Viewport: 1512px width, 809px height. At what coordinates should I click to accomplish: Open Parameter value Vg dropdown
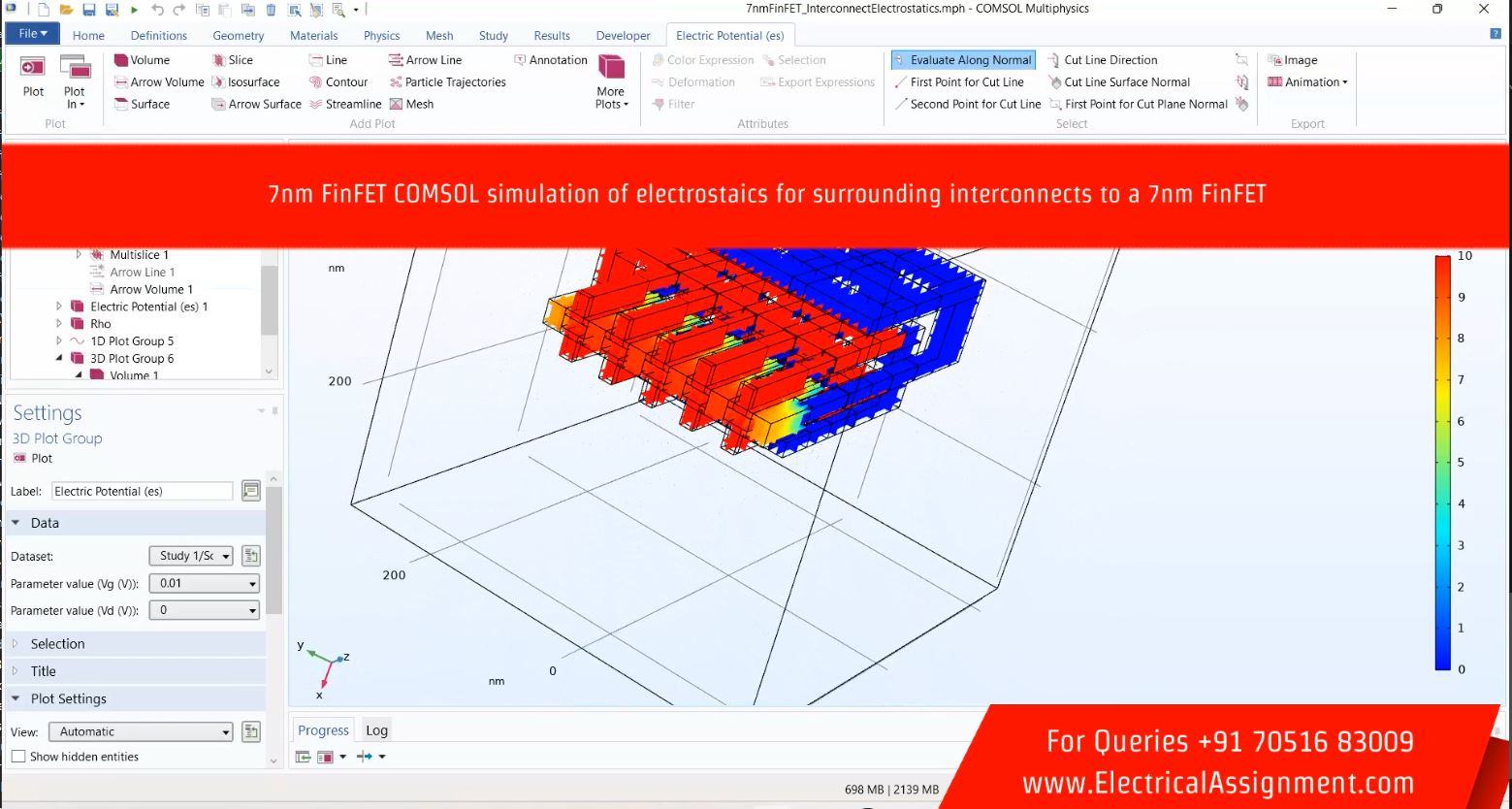point(204,583)
